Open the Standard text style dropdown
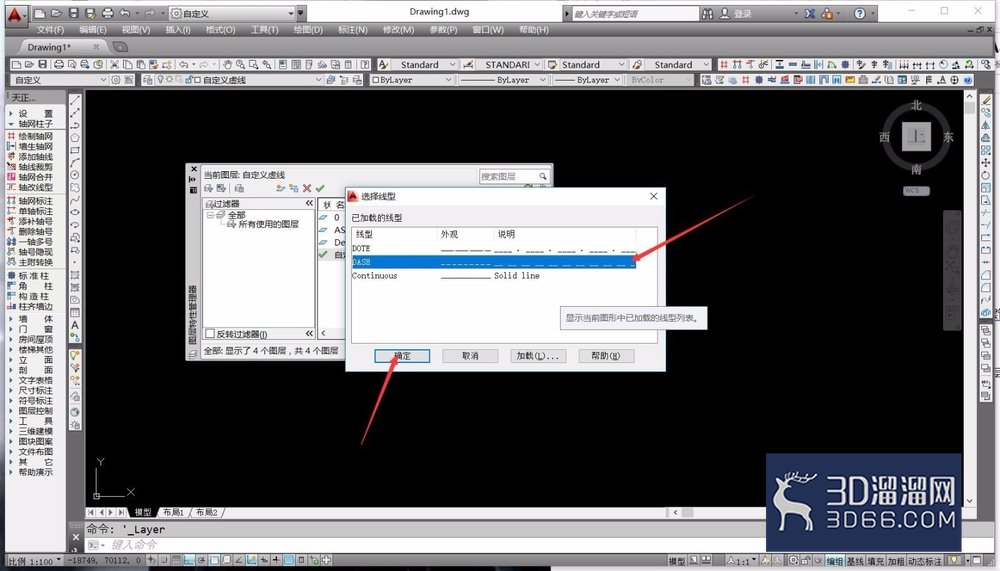Image resolution: width=1000 pixels, height=571 pixels. coord(423,64)
